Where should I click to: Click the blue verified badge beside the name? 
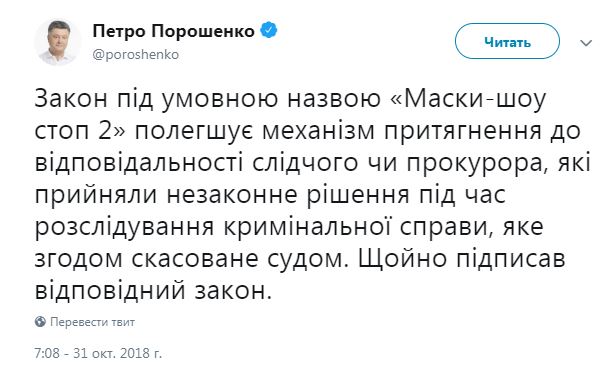point(268,30)
